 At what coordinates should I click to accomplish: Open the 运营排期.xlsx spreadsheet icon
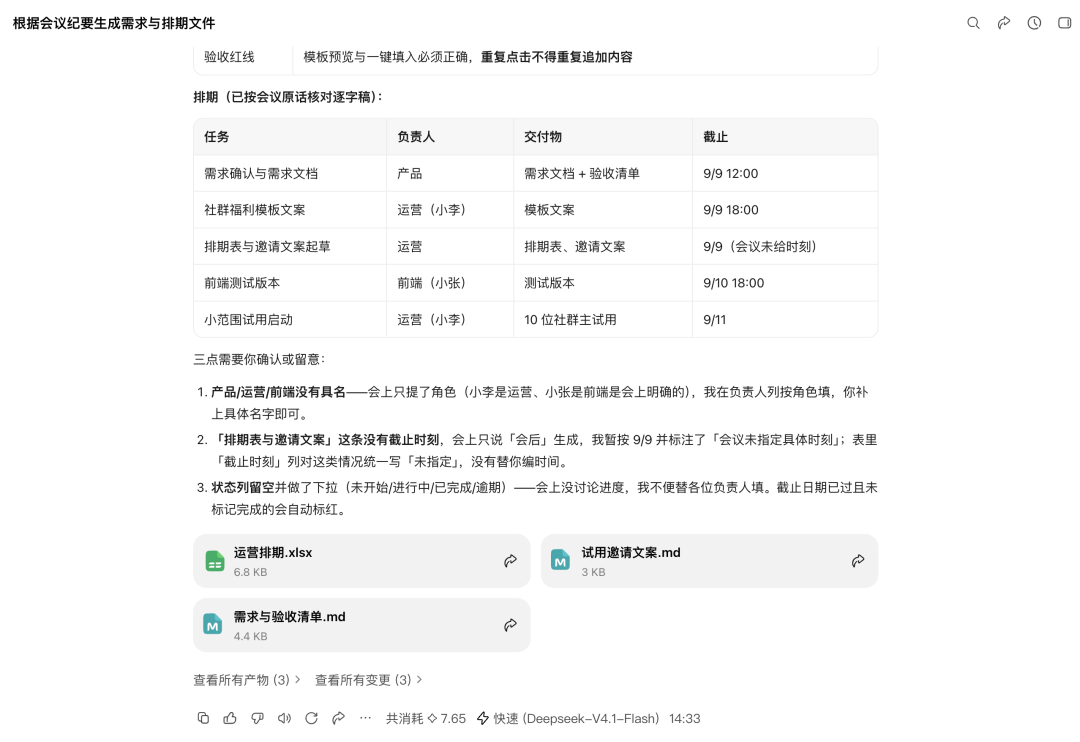pyautogui.click(x=215, y=561)
